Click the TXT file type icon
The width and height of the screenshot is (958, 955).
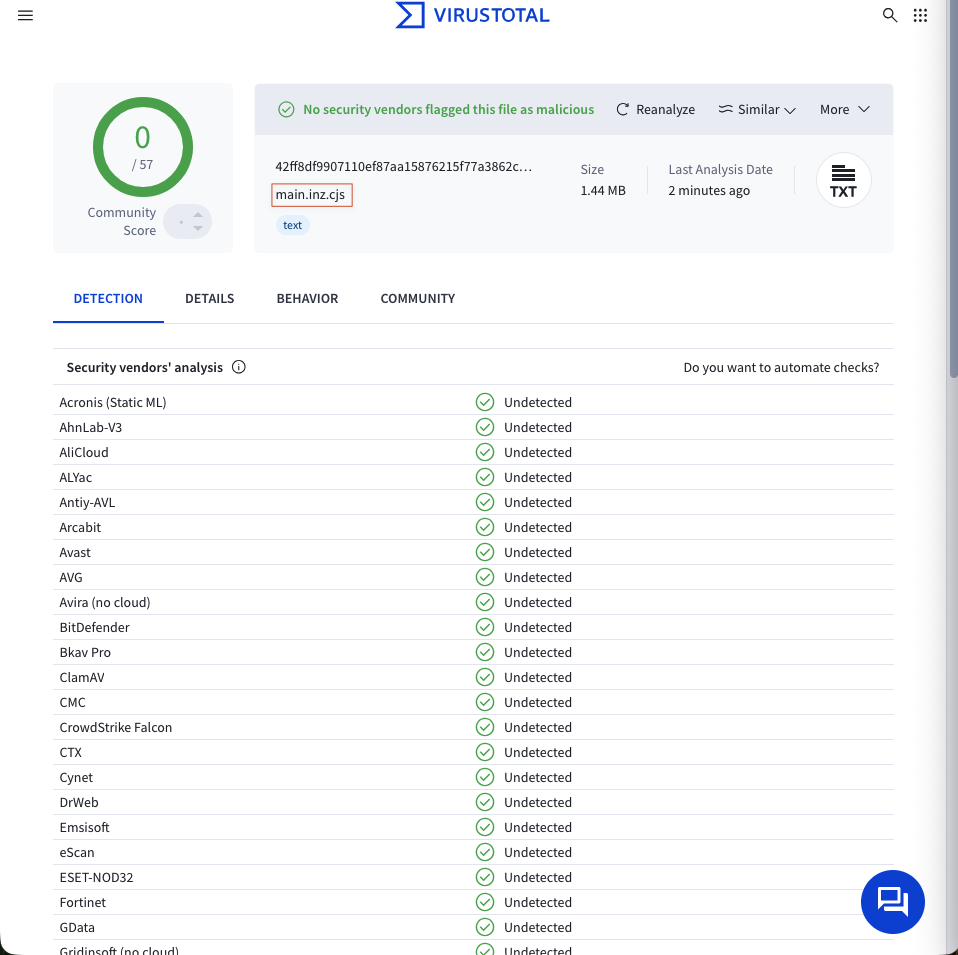click(843, 180)
